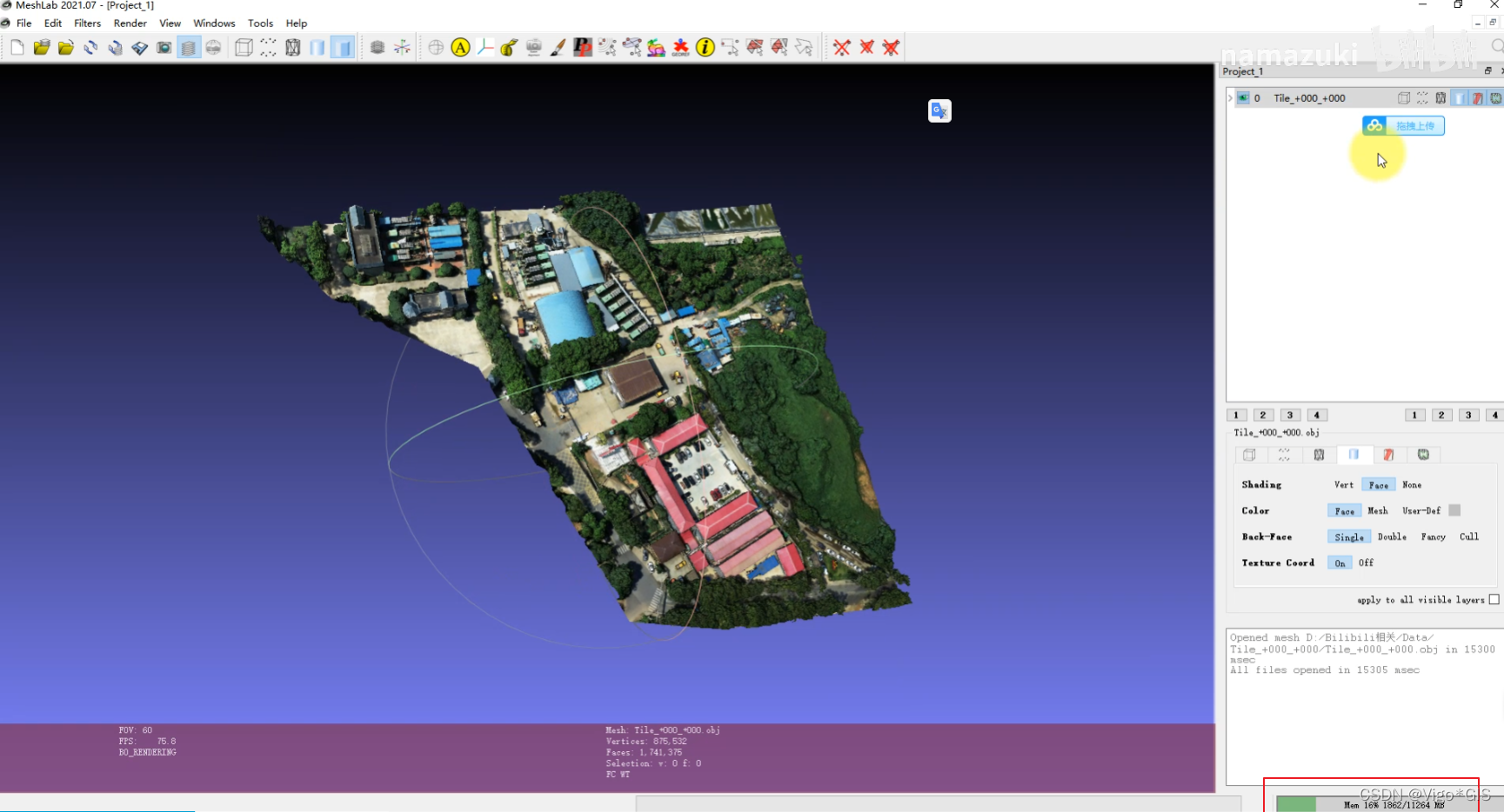Switch to the green edge-decorator settings tab
The image size is (1504, 812).
pyautogui.click(x=1423, y=455)
